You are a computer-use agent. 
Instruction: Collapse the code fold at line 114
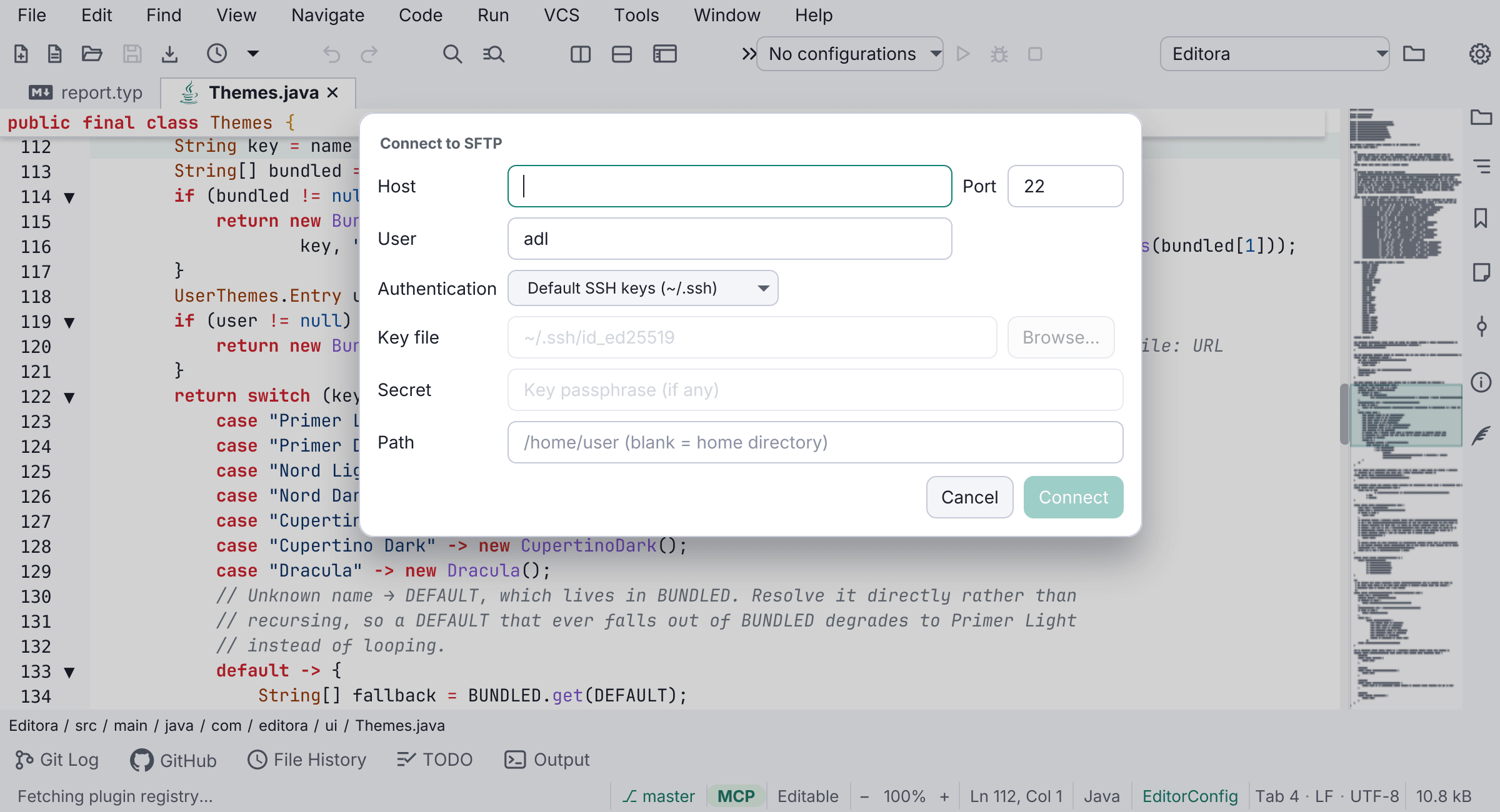tap(69, 198)
